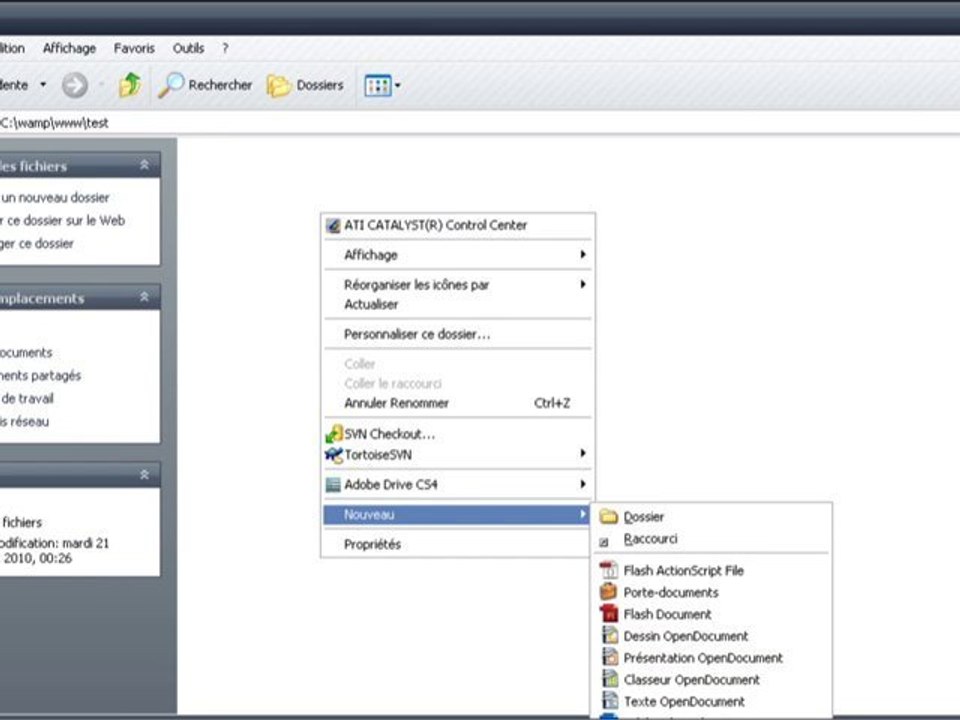This screenshot has width=960, height=720.
Task: Select ATI CATALYST(R) Control Center entry
Action: point(457,225)
